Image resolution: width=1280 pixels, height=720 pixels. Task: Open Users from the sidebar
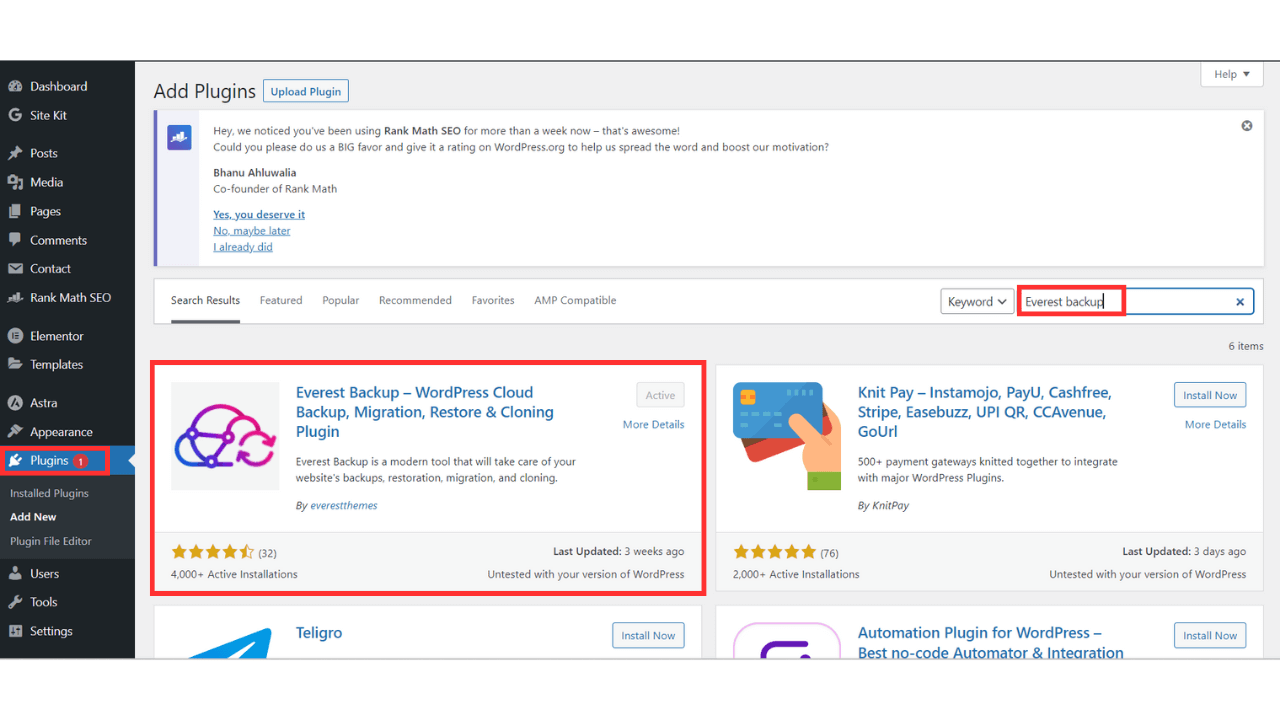pos(43,573)
